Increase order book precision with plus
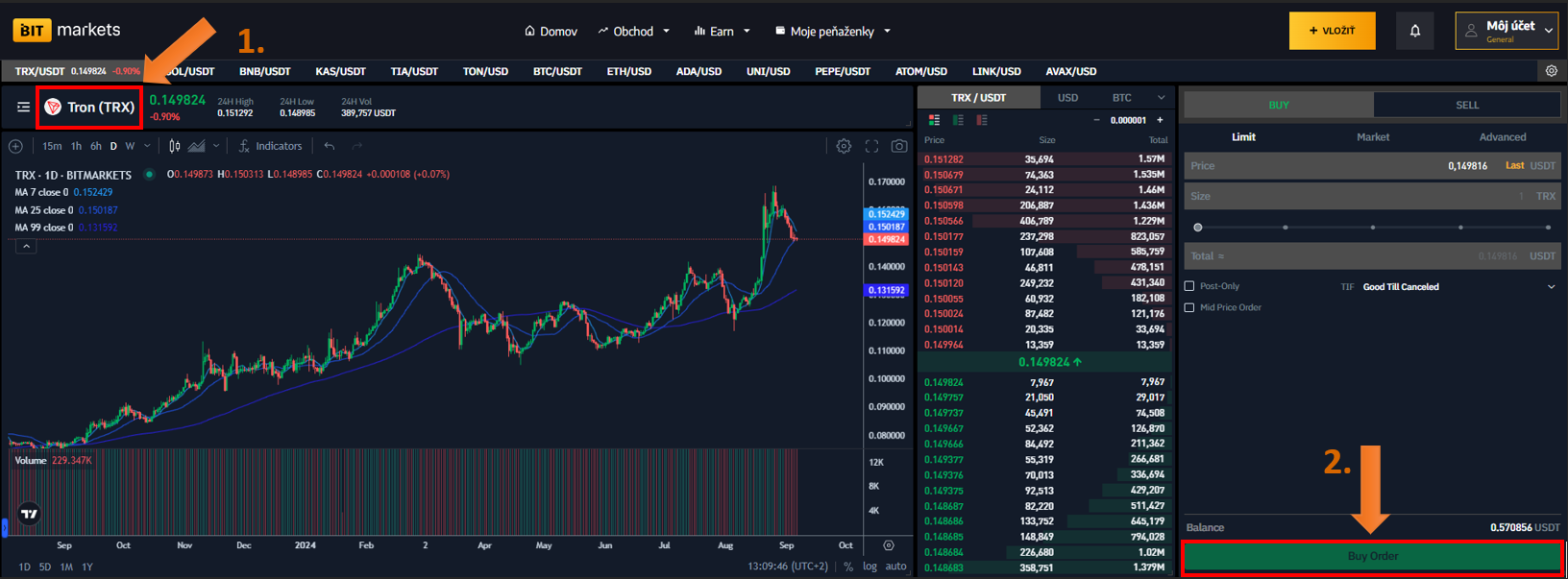This screenshot has height=579, width=1568. point(1160,120)
